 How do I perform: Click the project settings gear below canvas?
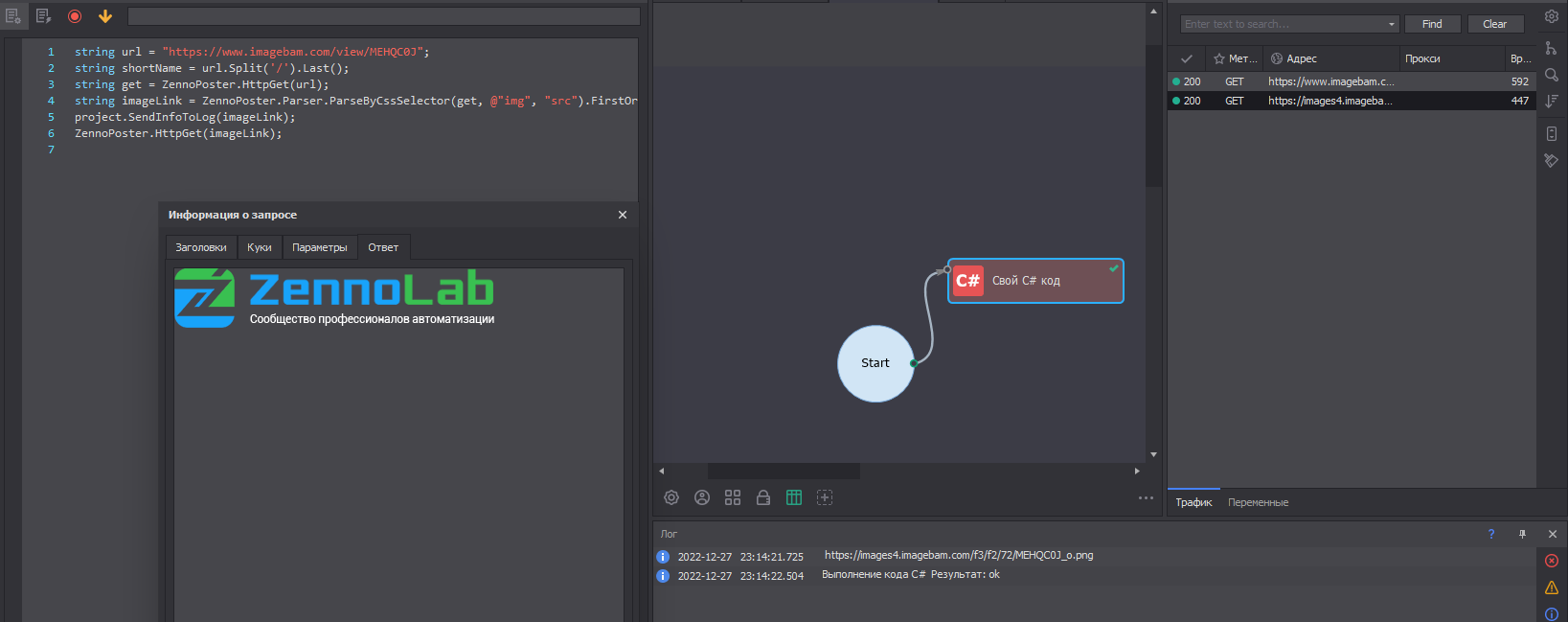(671, 497)
